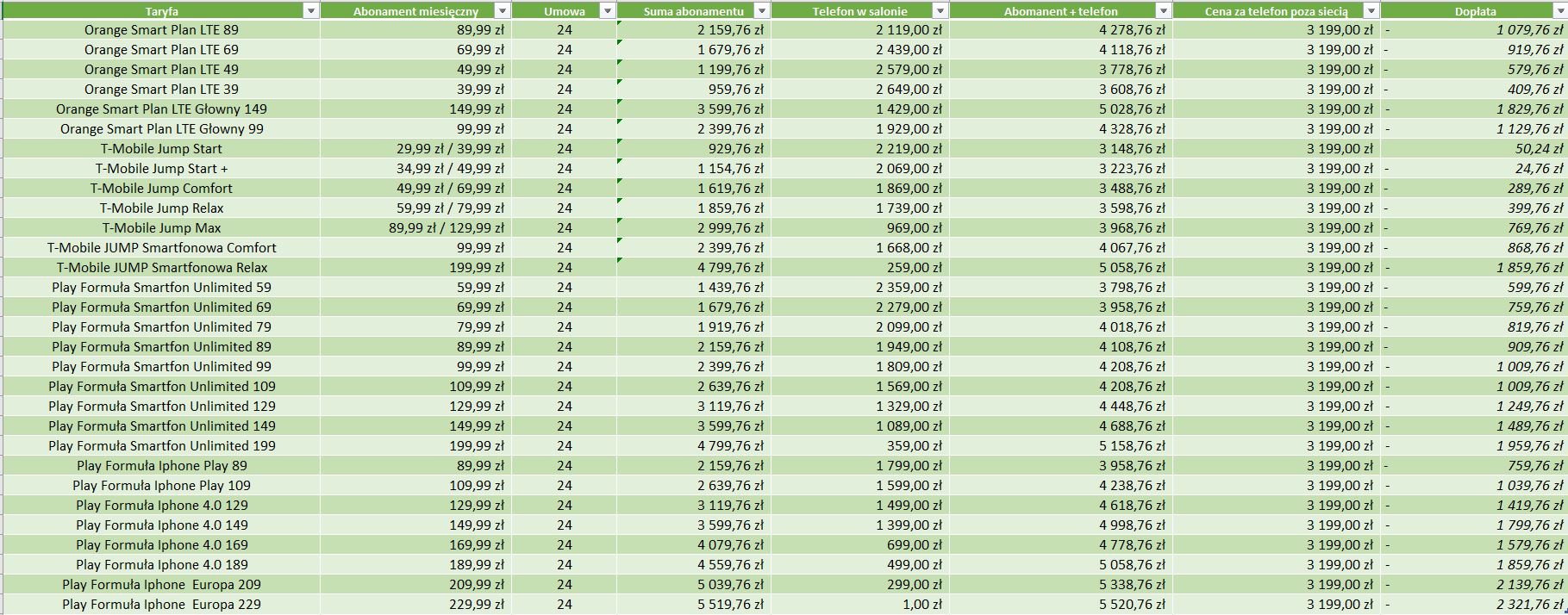Viewport: 1568px width, 615px height.
Task: Select the 2 649,00 zł phone price cell
Action: click(860, 89)
